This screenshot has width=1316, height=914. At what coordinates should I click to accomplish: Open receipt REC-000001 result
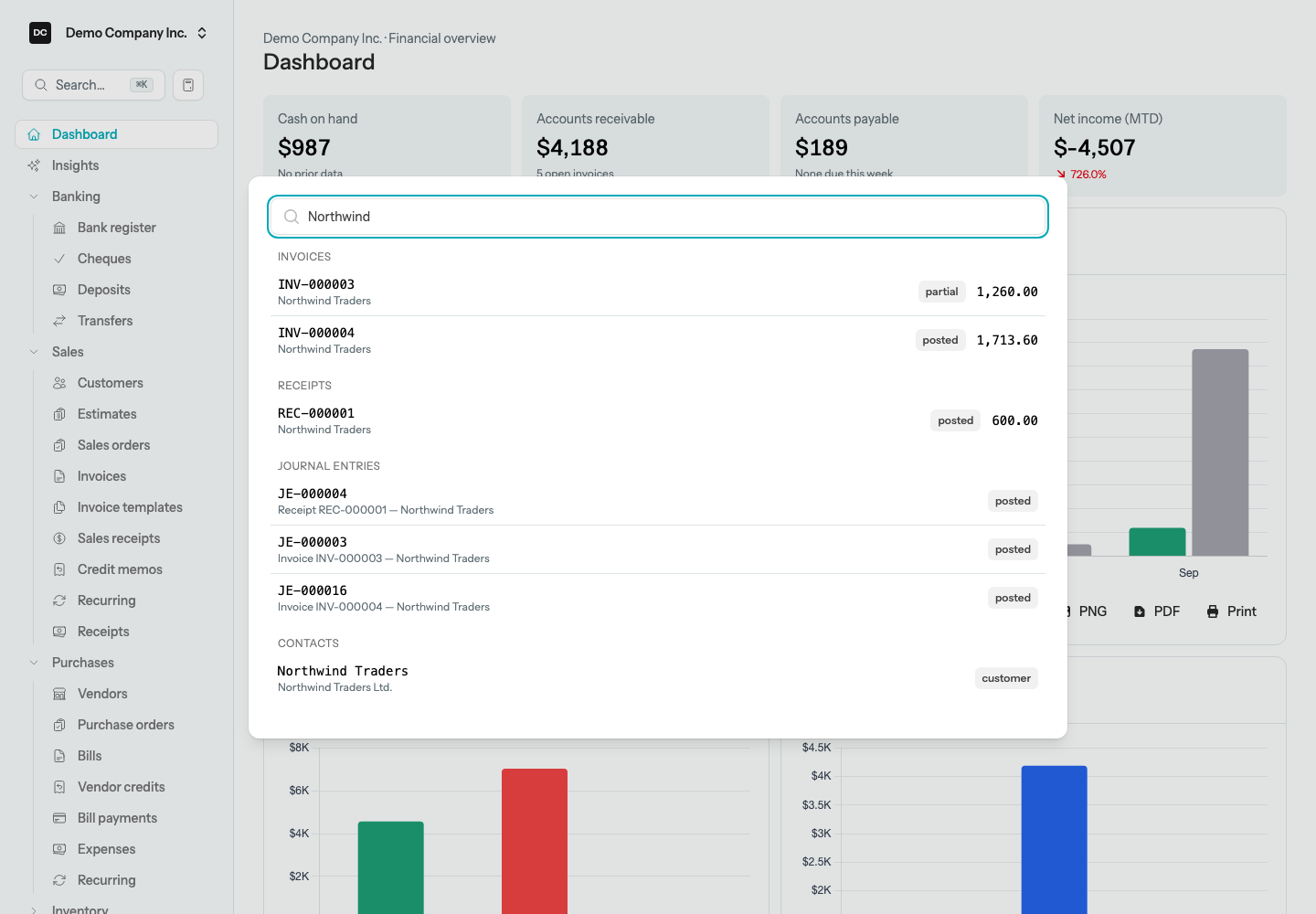coord(658,420)
